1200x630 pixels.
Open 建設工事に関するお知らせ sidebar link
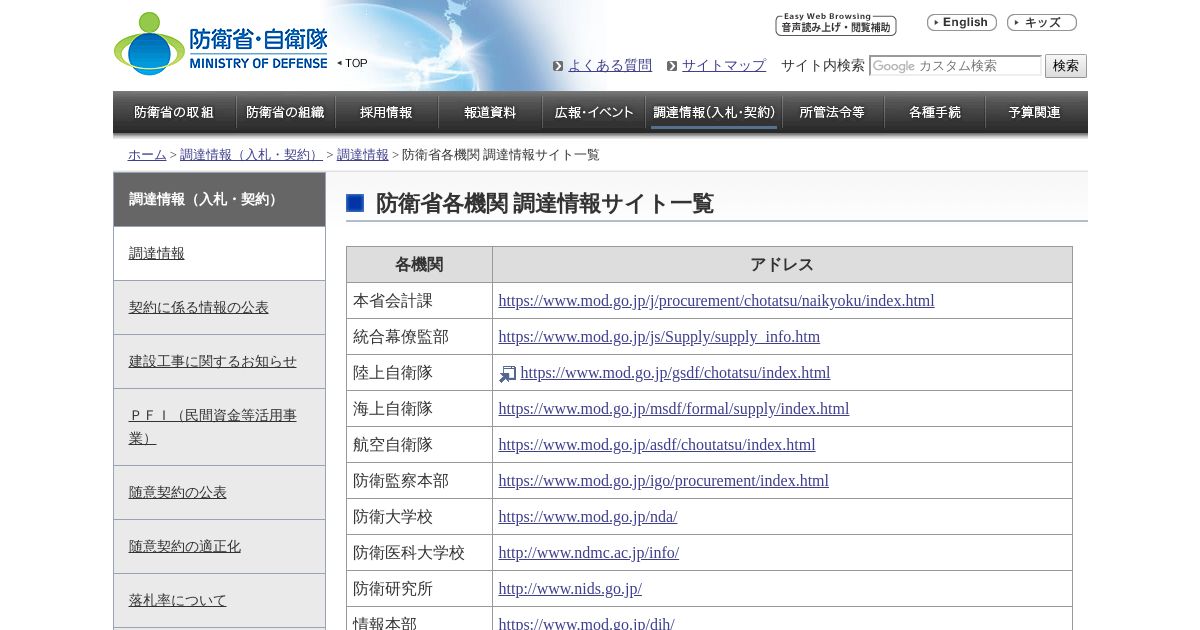(x=213, y=361)
